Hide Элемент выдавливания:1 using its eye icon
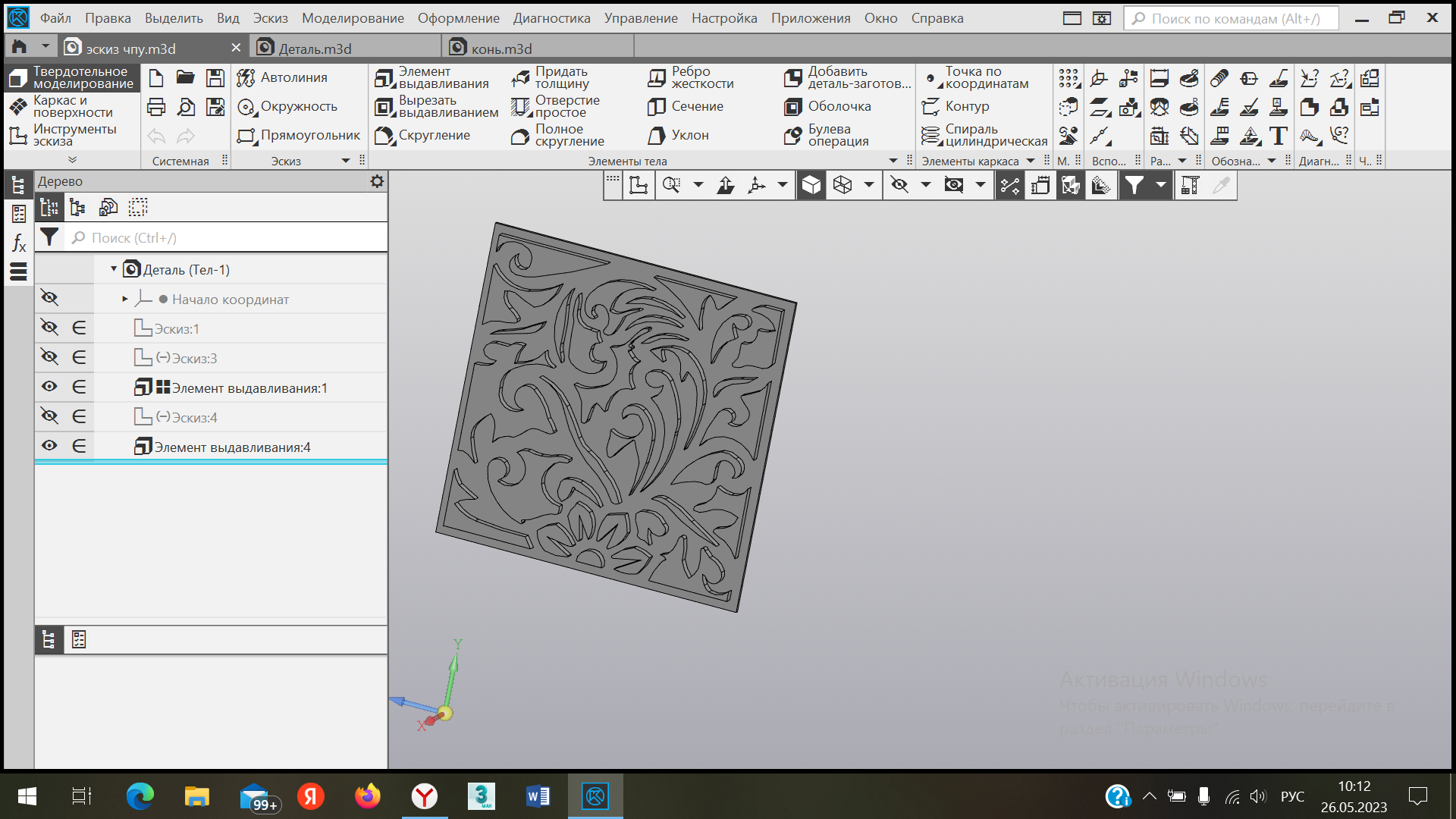1456x819 pixels. coord(49,387)
